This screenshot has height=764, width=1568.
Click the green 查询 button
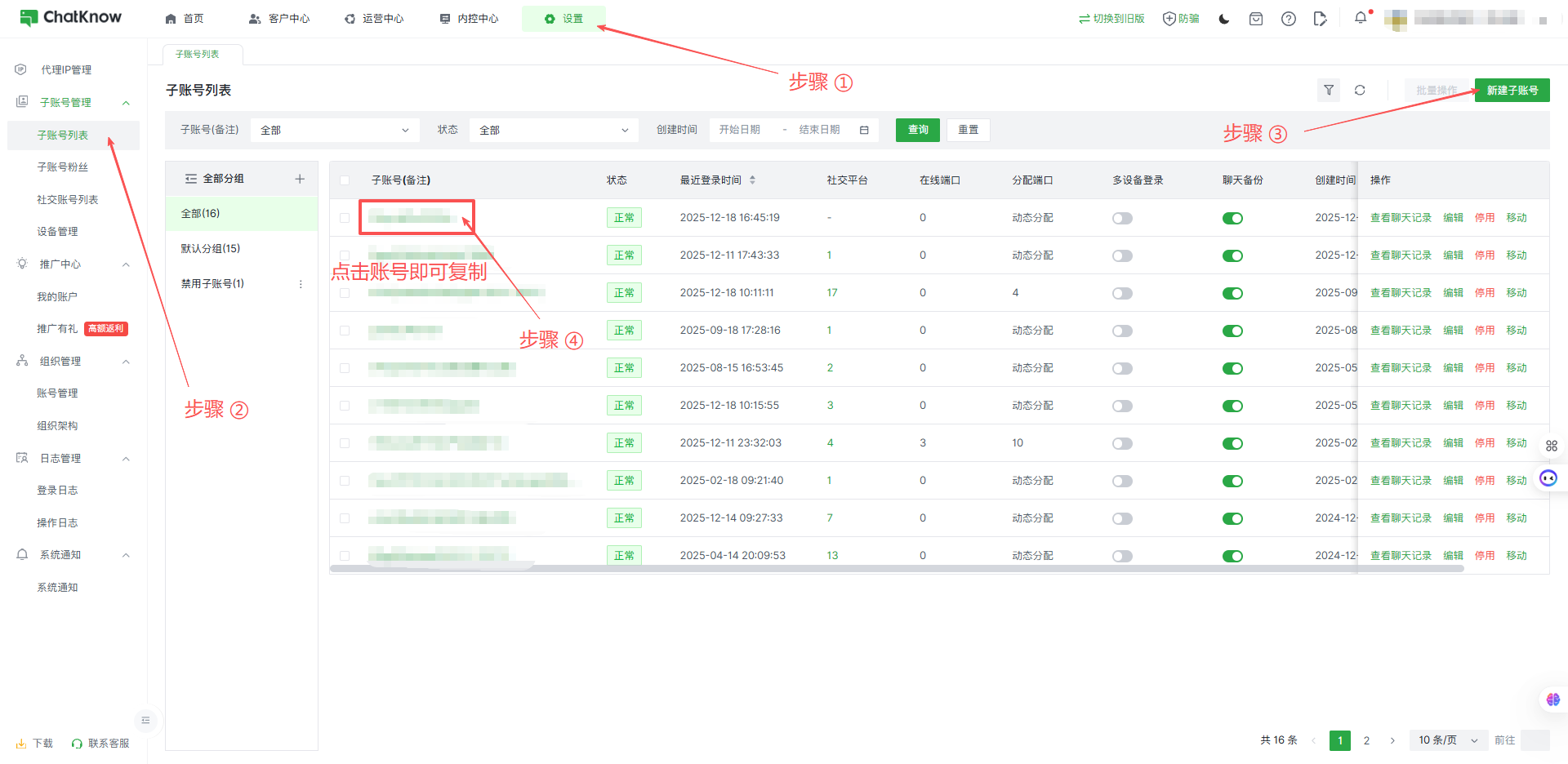(917, 131)
